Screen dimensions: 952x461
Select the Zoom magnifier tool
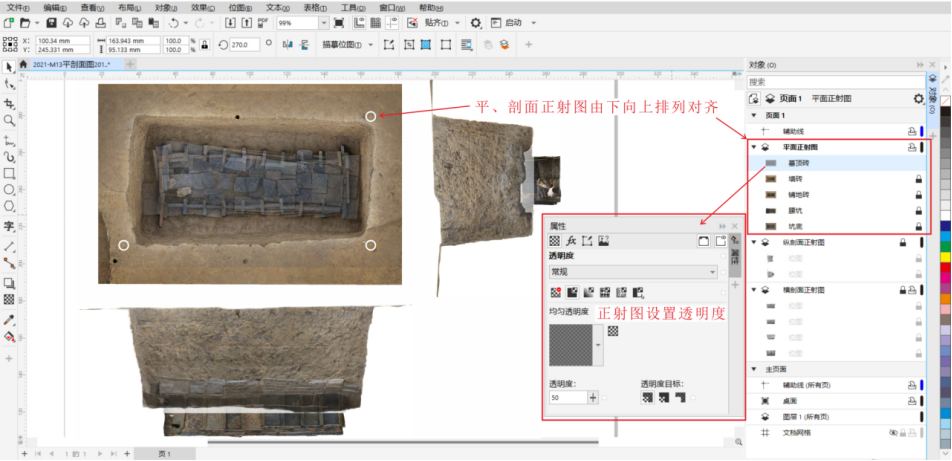point(9,120)
